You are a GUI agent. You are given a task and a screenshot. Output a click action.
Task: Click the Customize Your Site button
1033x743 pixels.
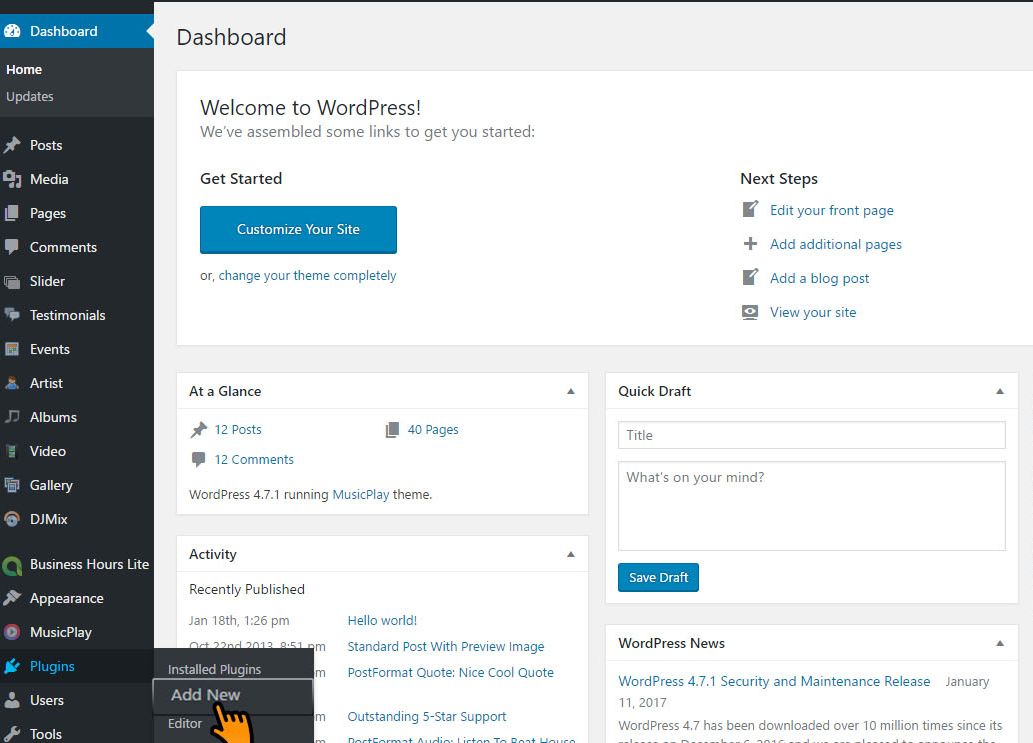[298, 229]
